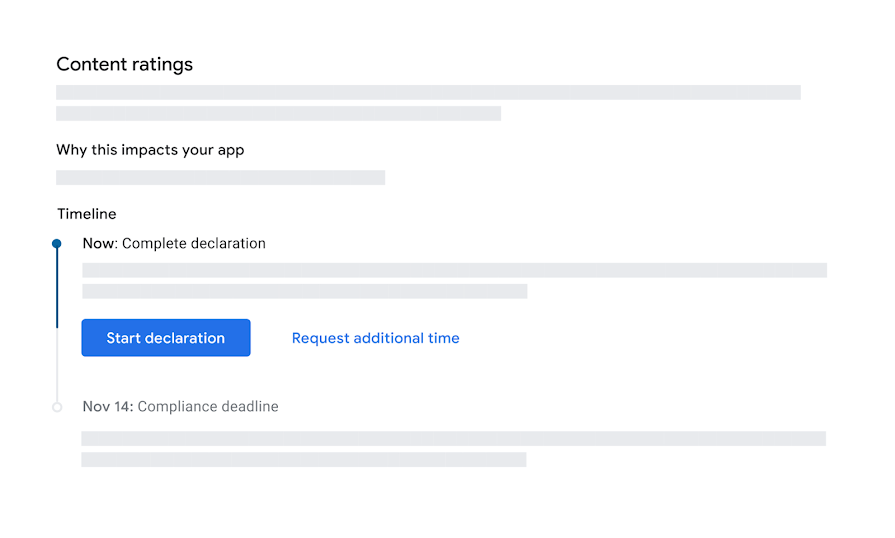Viewport: 895px width, 538px height.
Task: Click the Content ratings heading
Action: 124,64
